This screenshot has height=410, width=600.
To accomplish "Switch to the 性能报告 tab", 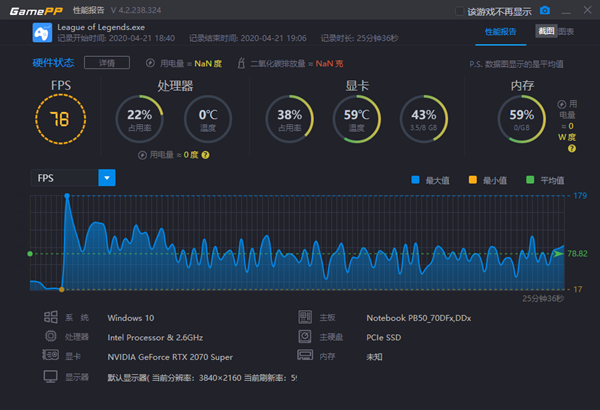I will (501, 32).
